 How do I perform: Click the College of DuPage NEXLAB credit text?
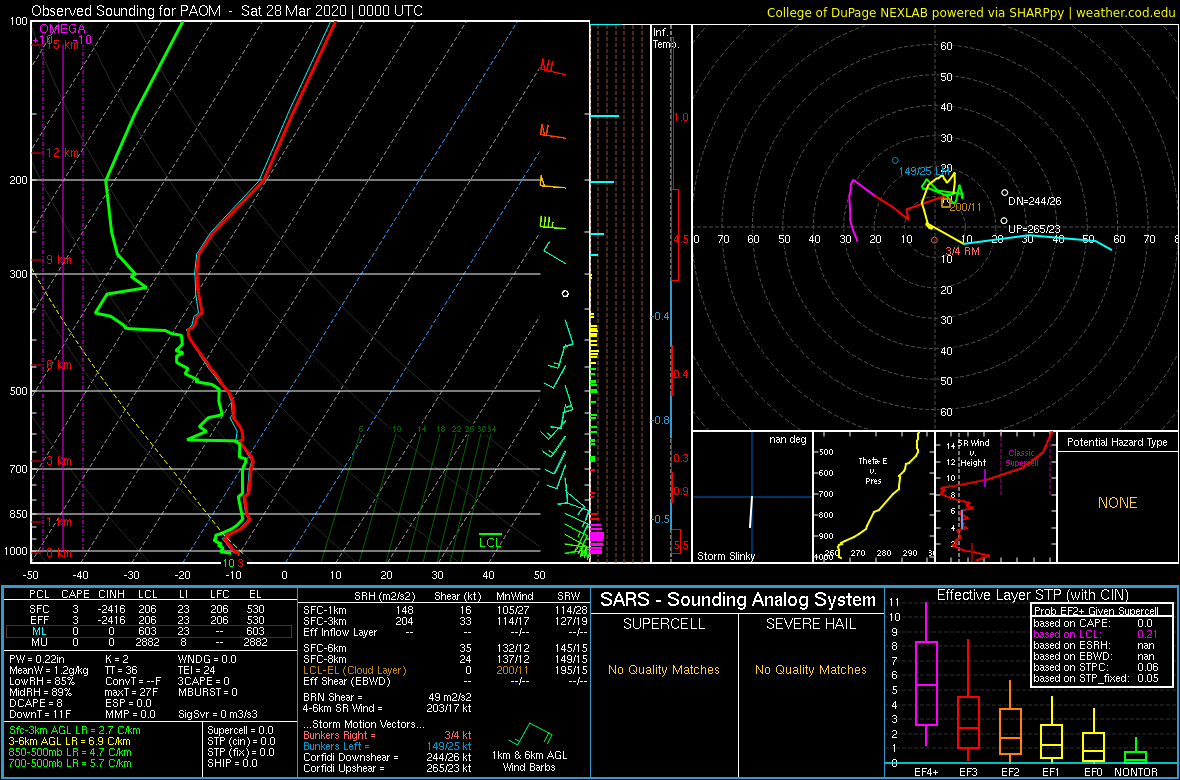tap(971, 12)
